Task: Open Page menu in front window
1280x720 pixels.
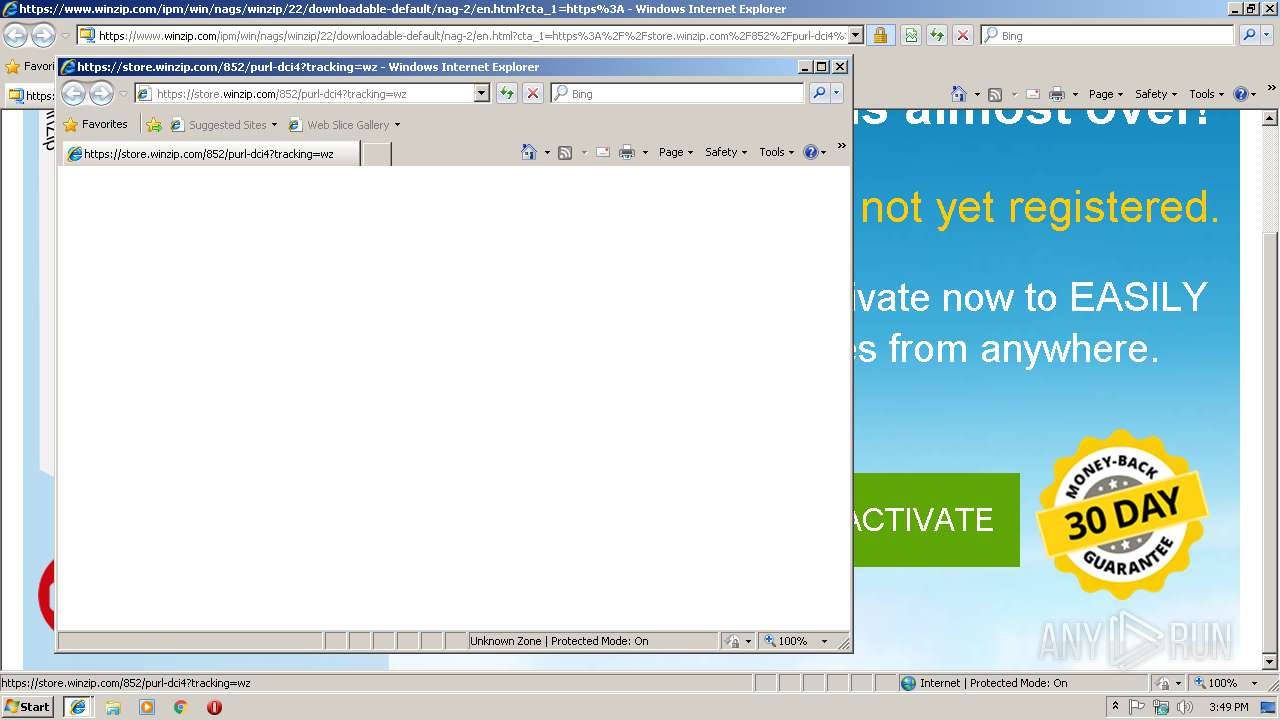Action: (x=676, y=152)
